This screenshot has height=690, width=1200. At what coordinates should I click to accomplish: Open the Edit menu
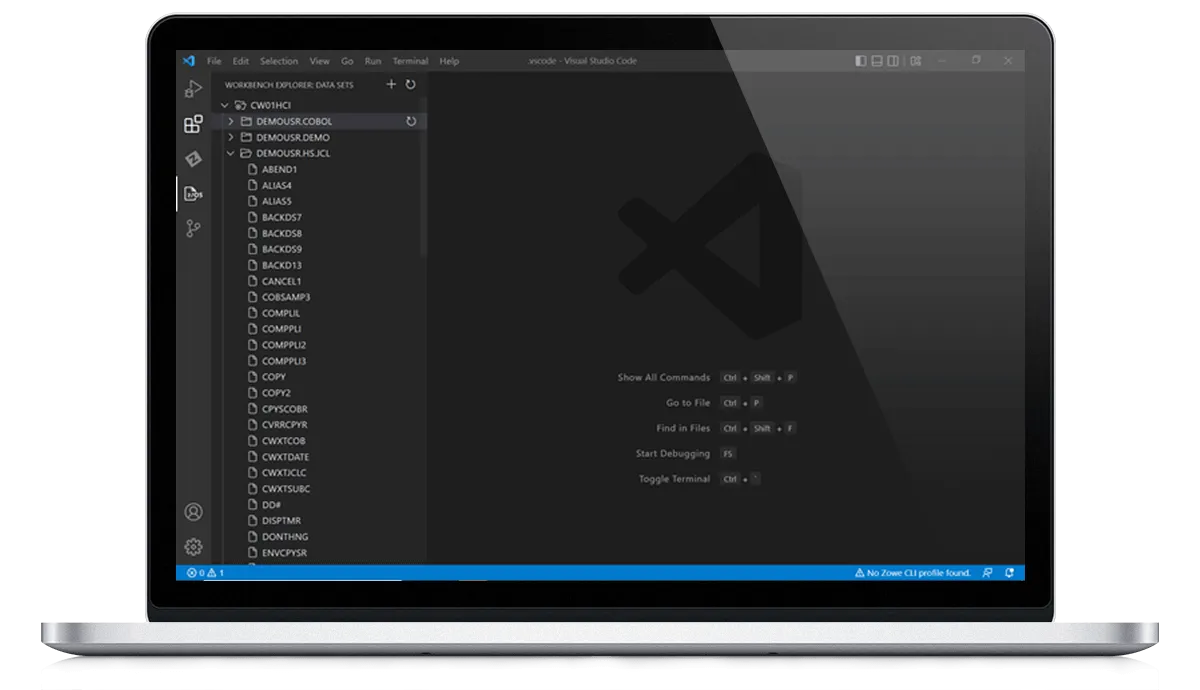(x=241, y=61)
